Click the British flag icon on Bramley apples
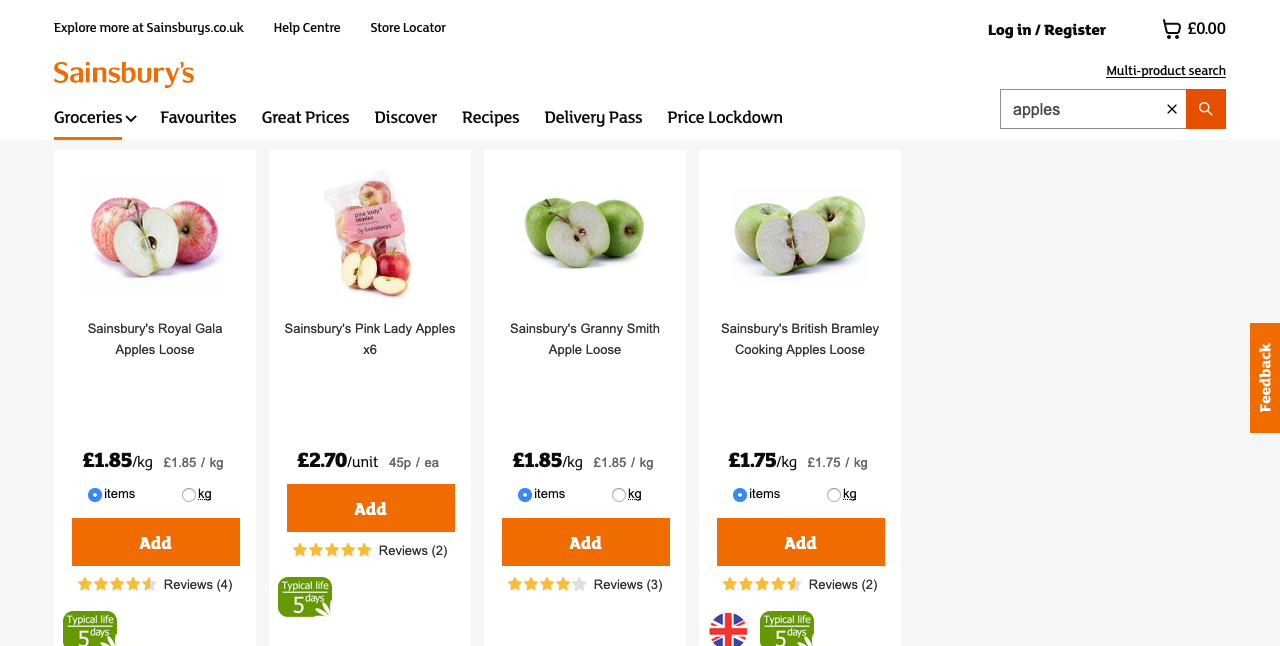Screen dimensions: 1280x646 point(728,629)
